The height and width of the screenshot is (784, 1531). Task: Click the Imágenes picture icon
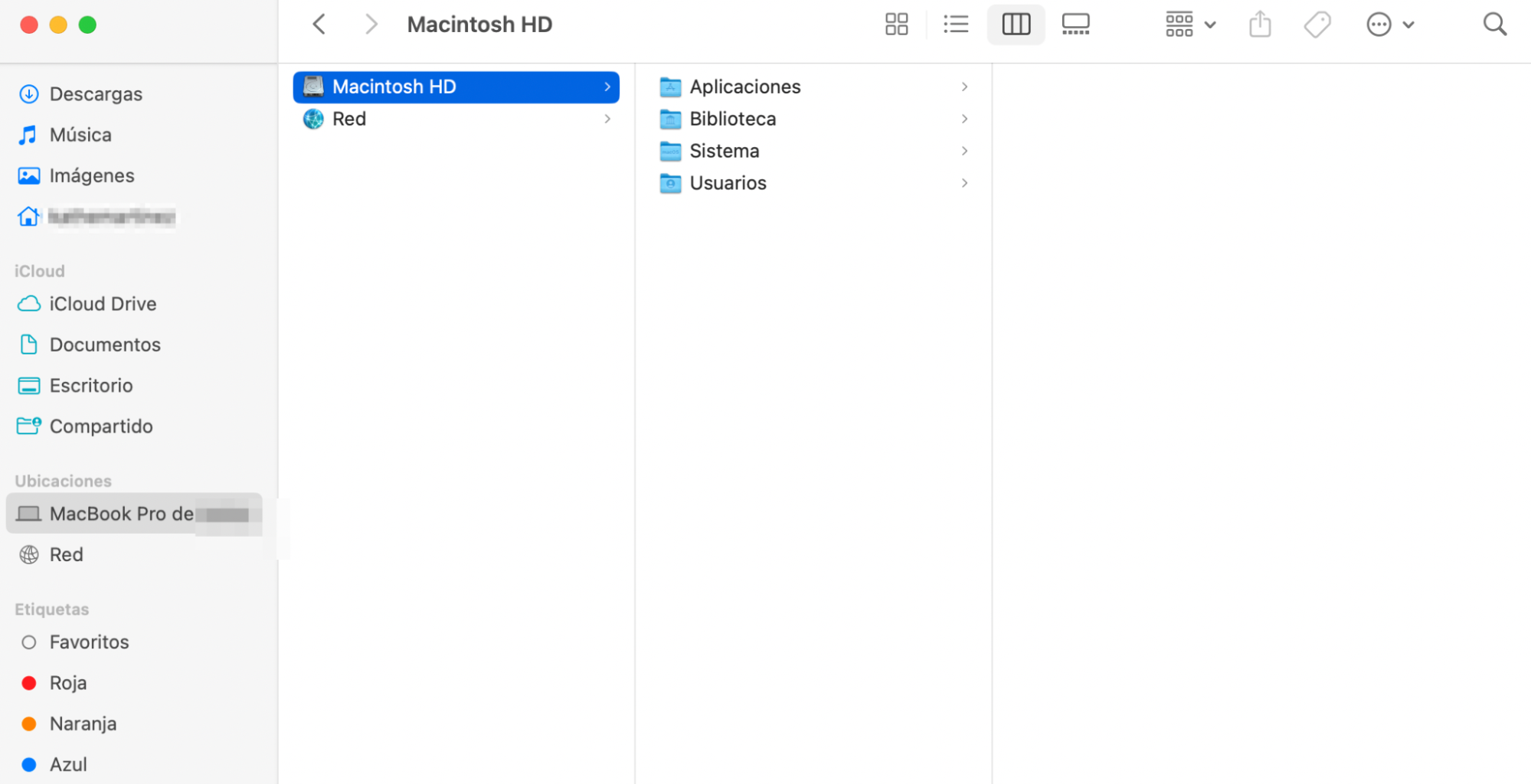(x=29, y=176)
